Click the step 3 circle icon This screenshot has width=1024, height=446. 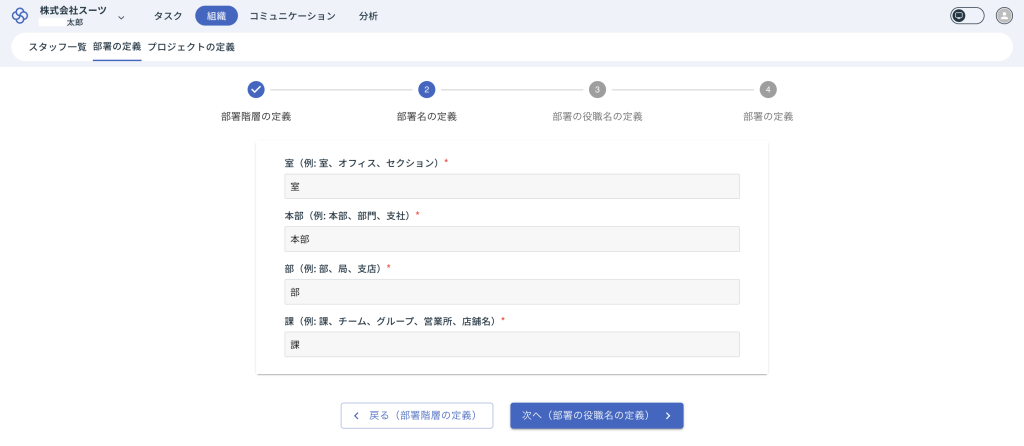(x=597, y=89)
